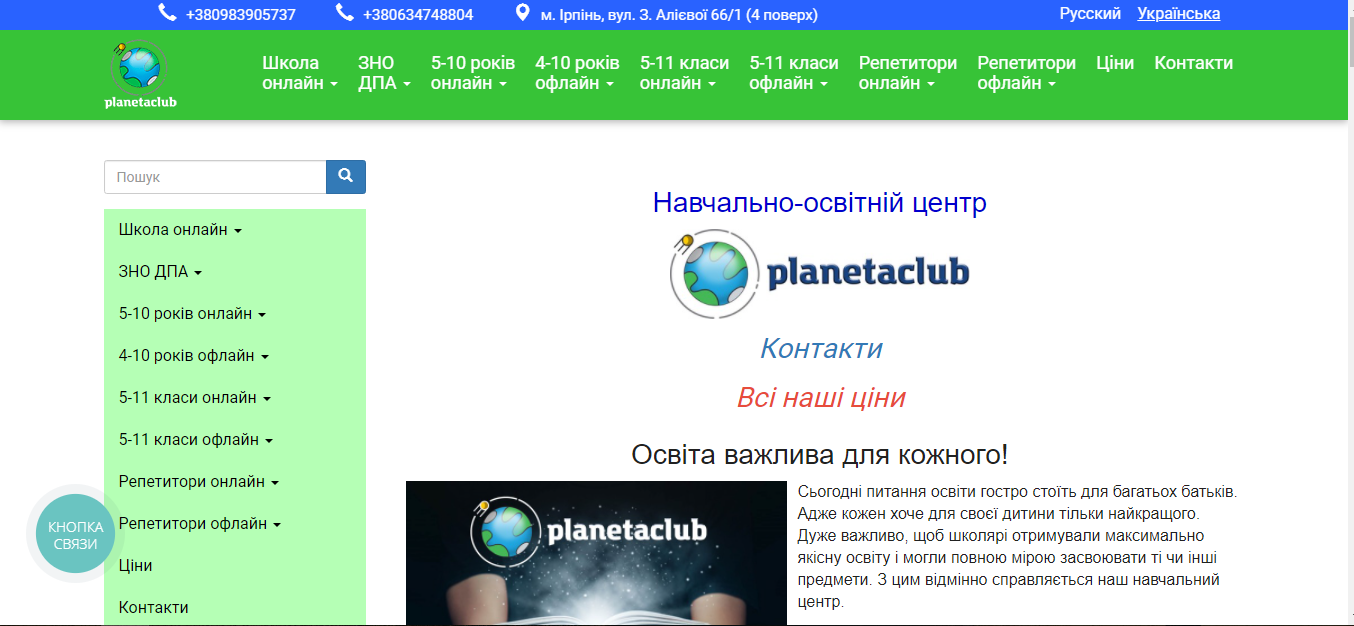
Task: Switch language to Русский
Action: [1090, 14]
